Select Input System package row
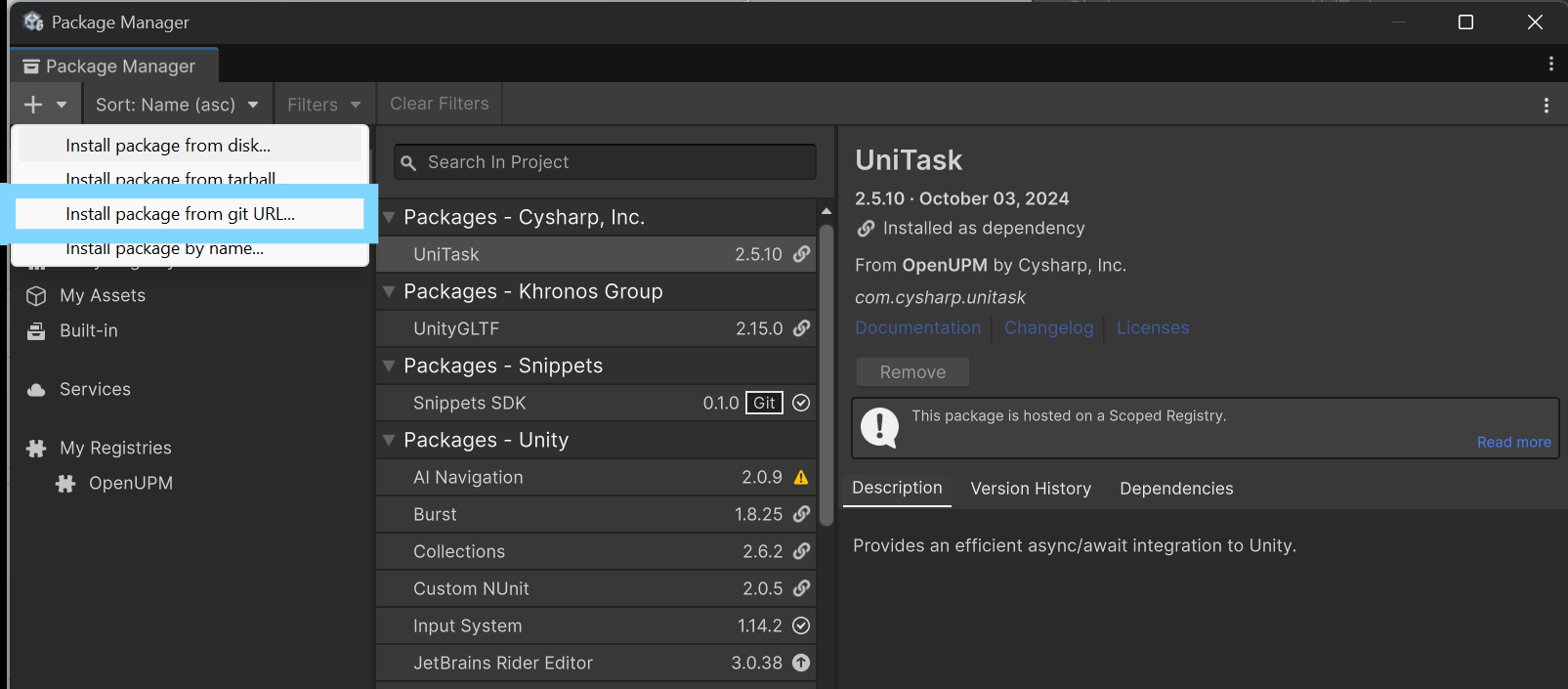 [596, 625]
